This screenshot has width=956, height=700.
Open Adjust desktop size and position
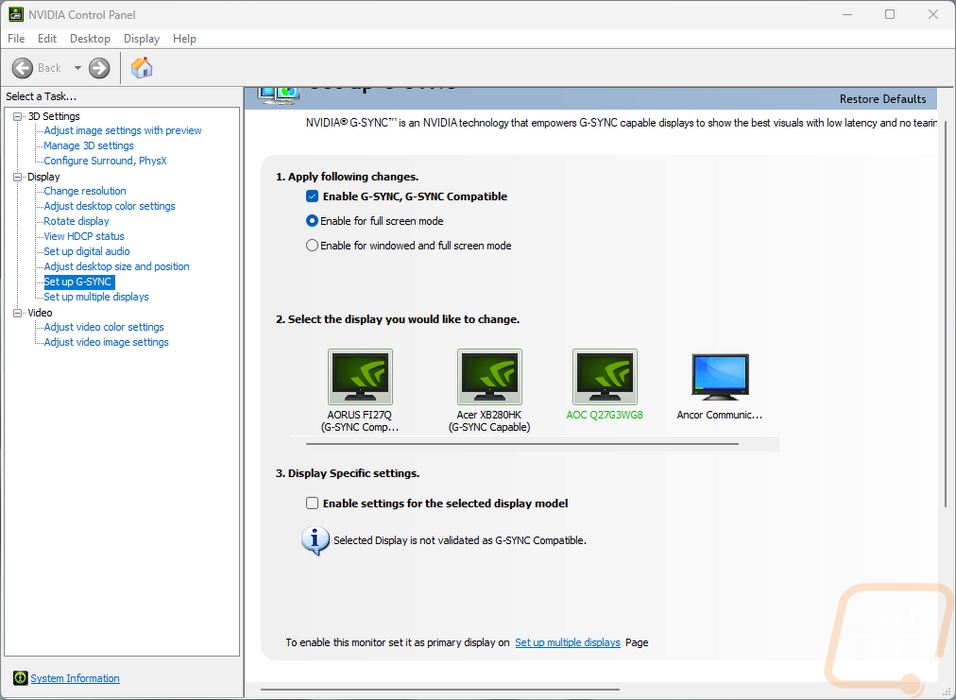coord(116,266)
